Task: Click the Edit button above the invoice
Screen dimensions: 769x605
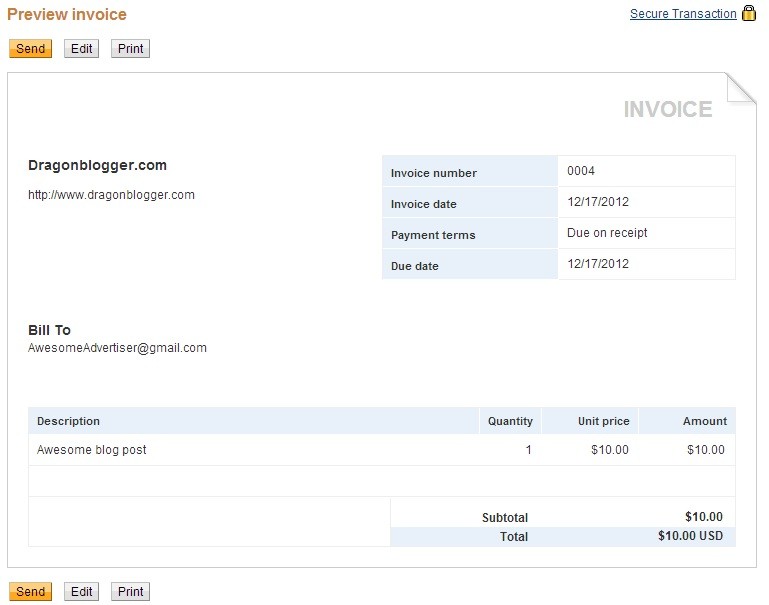Action: click(x=81, y=49)
